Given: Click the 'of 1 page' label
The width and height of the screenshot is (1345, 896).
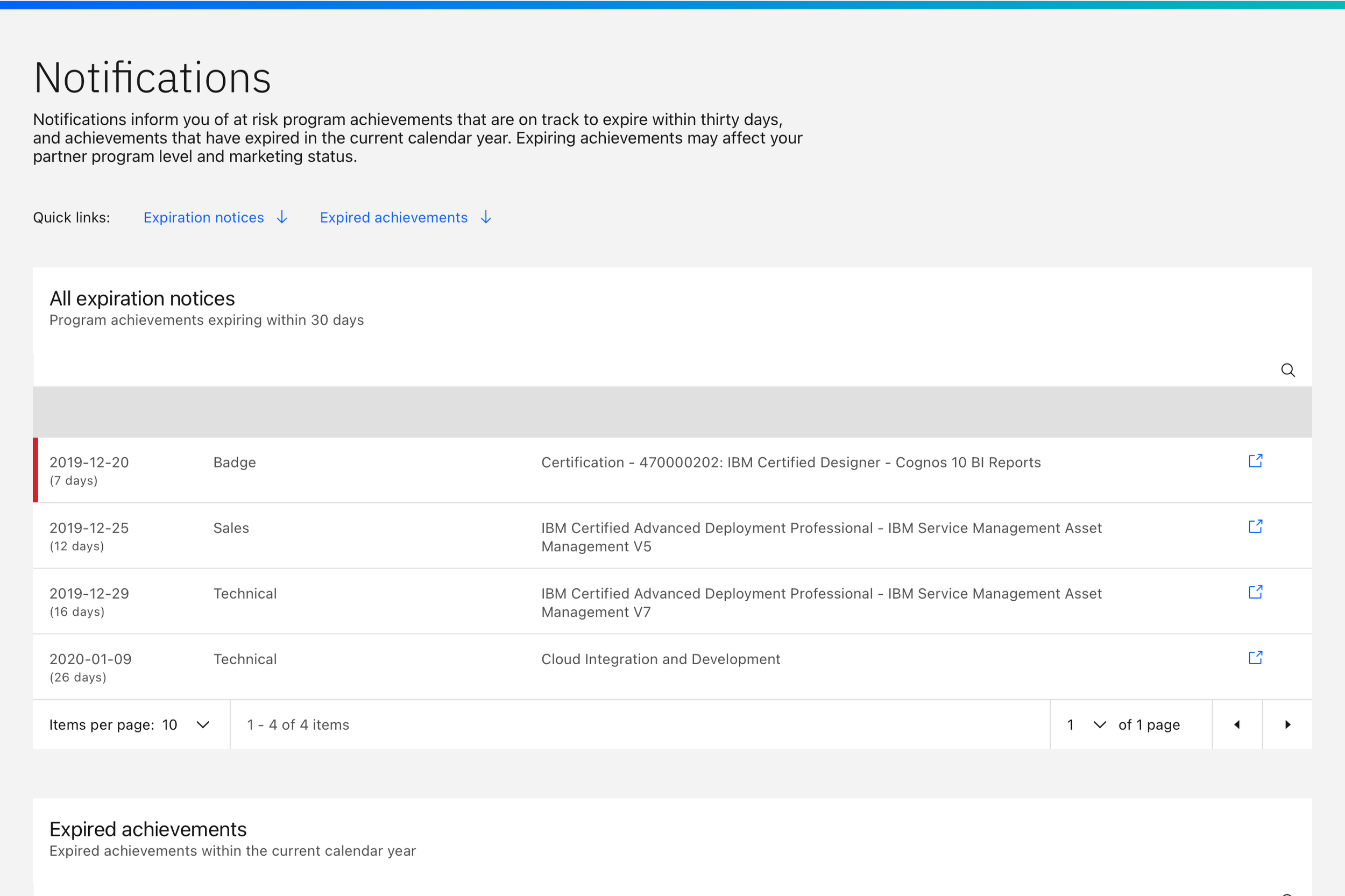Looking at the screenshot, I should pos(1149,724).
